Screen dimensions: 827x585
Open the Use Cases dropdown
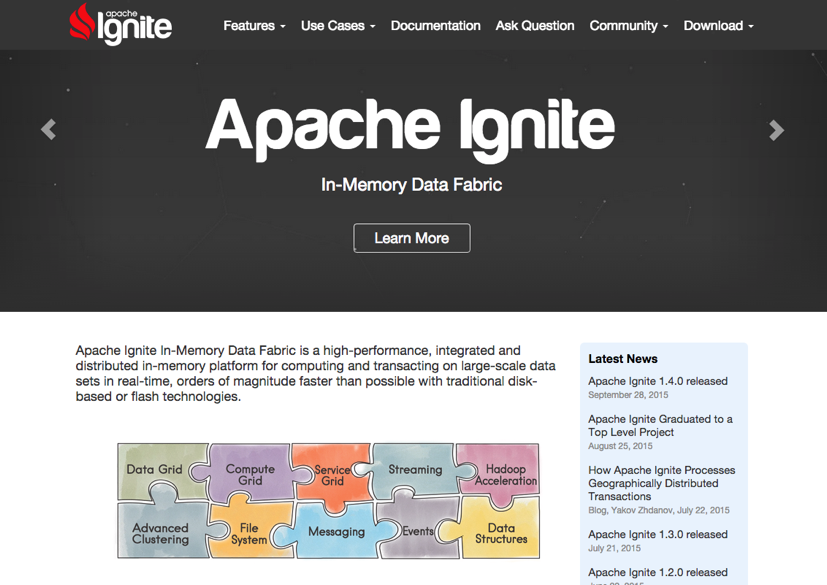tap(338, 26)
